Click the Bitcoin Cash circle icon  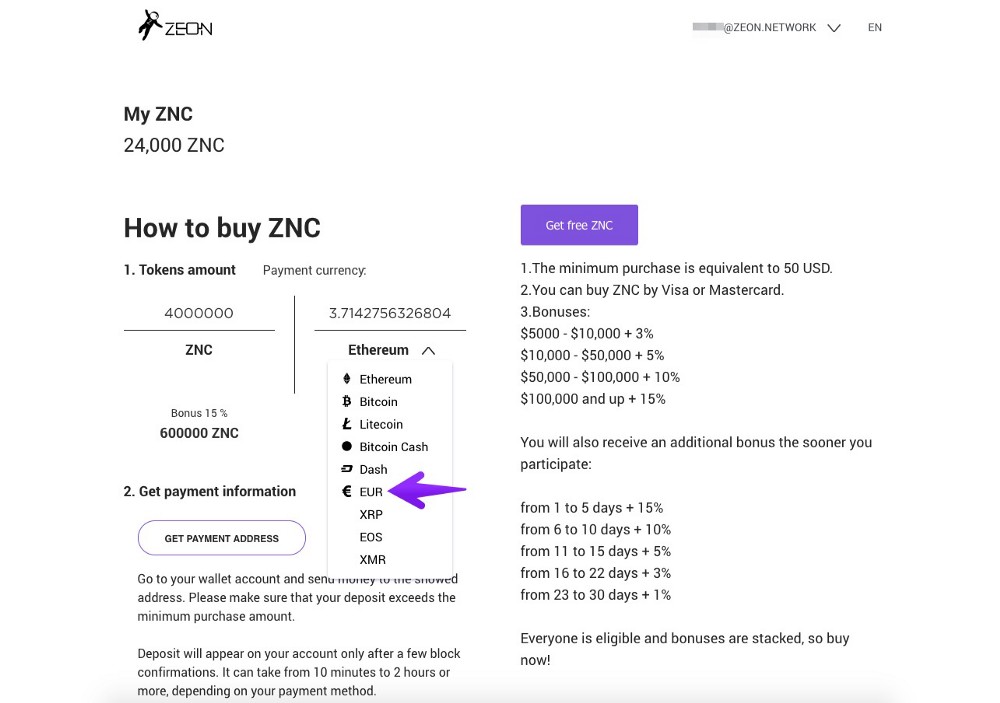[347, 447]
